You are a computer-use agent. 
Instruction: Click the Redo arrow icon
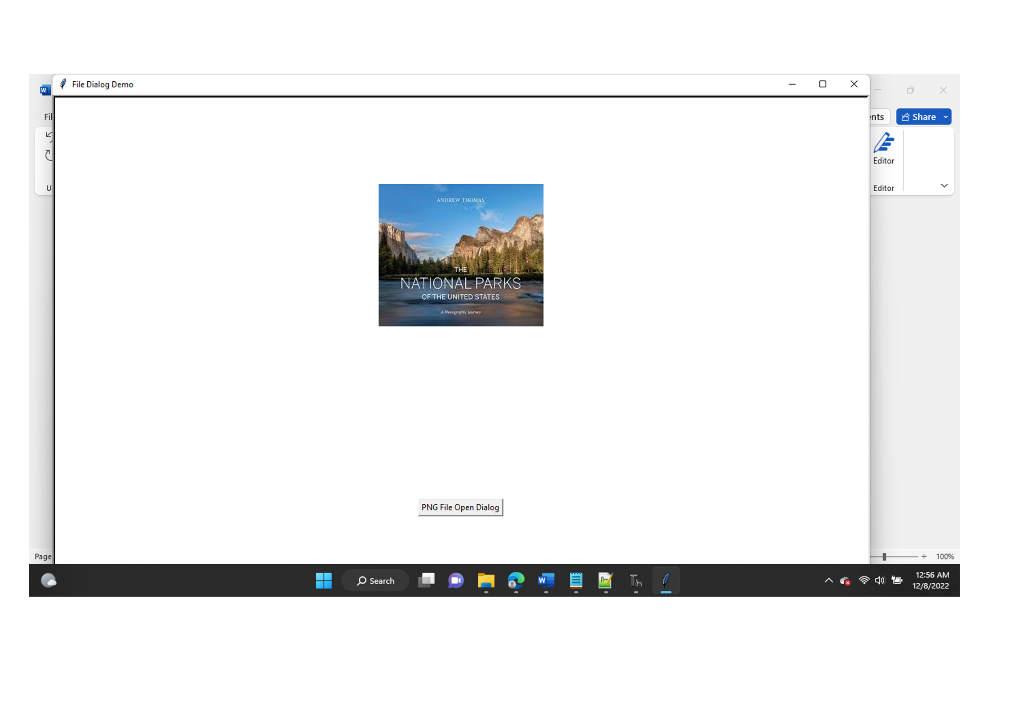[x=49, y=155]
